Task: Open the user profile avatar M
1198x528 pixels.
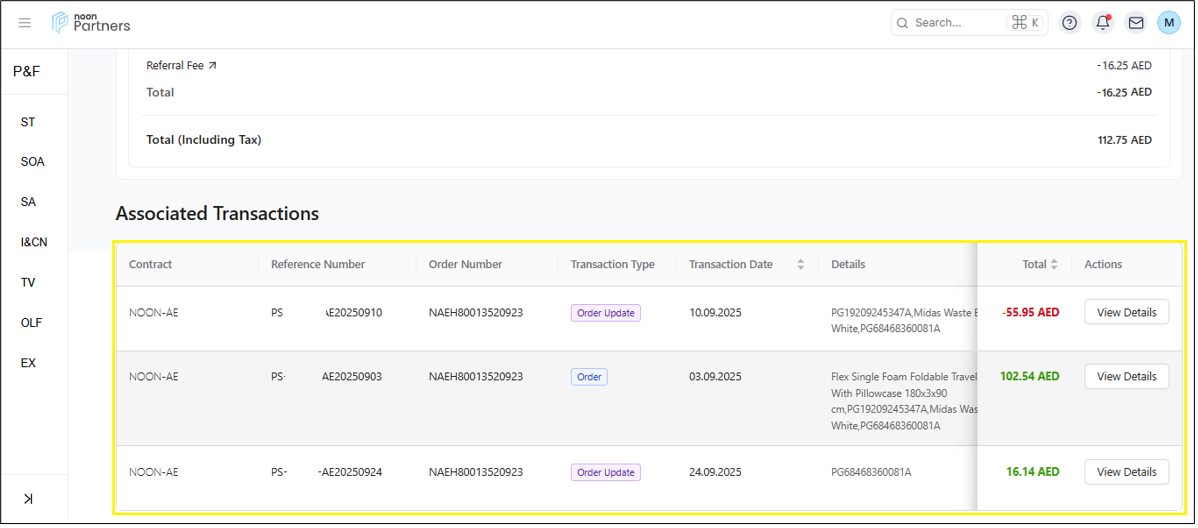Action: point(1168,23)
